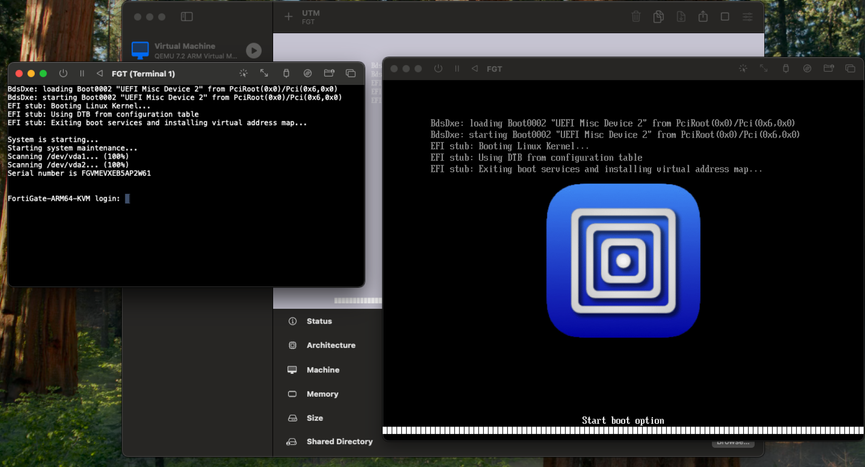This screenshot has width=865, height=467.
Task: Click resize arrows icon in FGT display window
Action: 764,68
